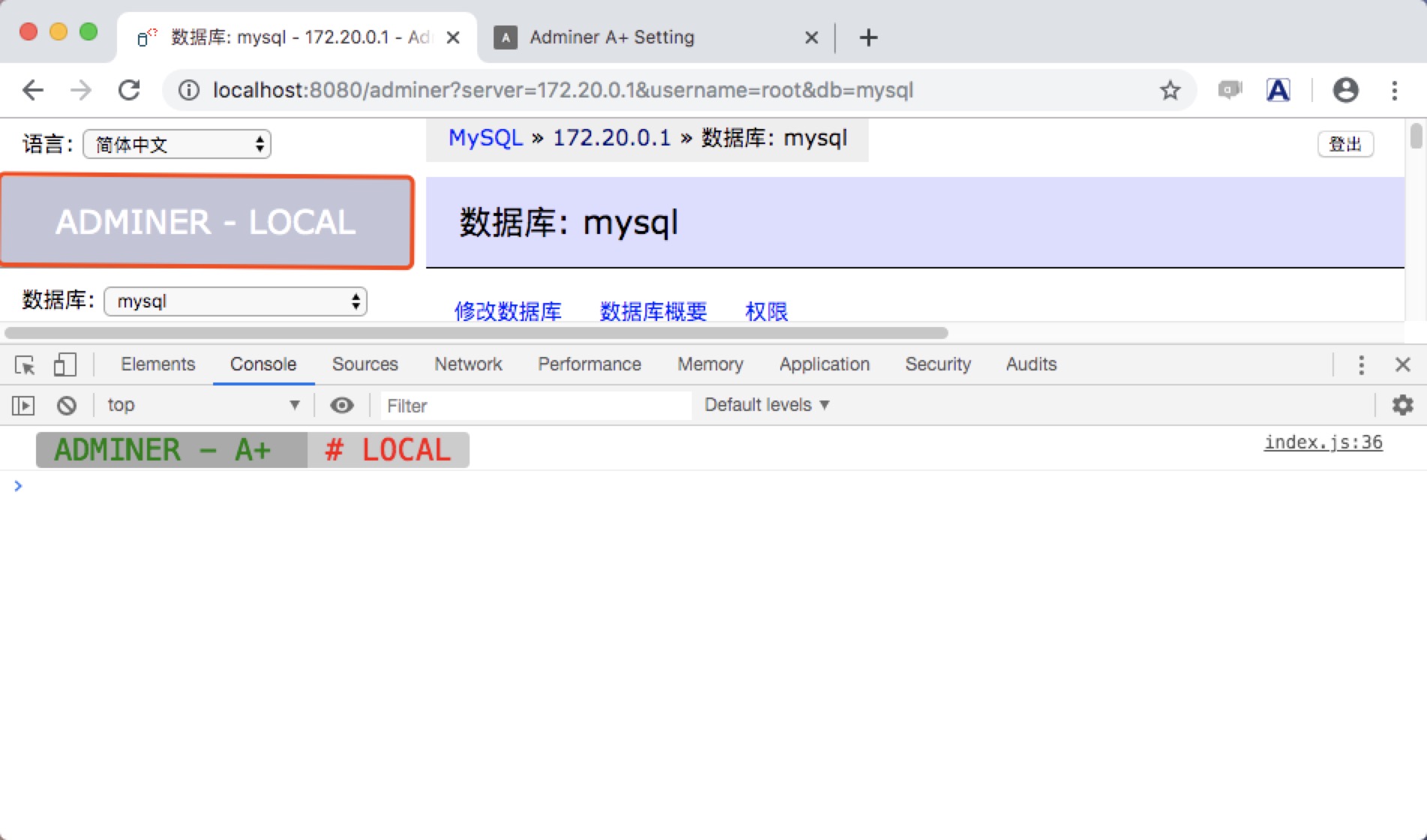Open DevTools three-dot customize menu
The width and height of the screenshot is (1427, 840).
(1361, 365)
